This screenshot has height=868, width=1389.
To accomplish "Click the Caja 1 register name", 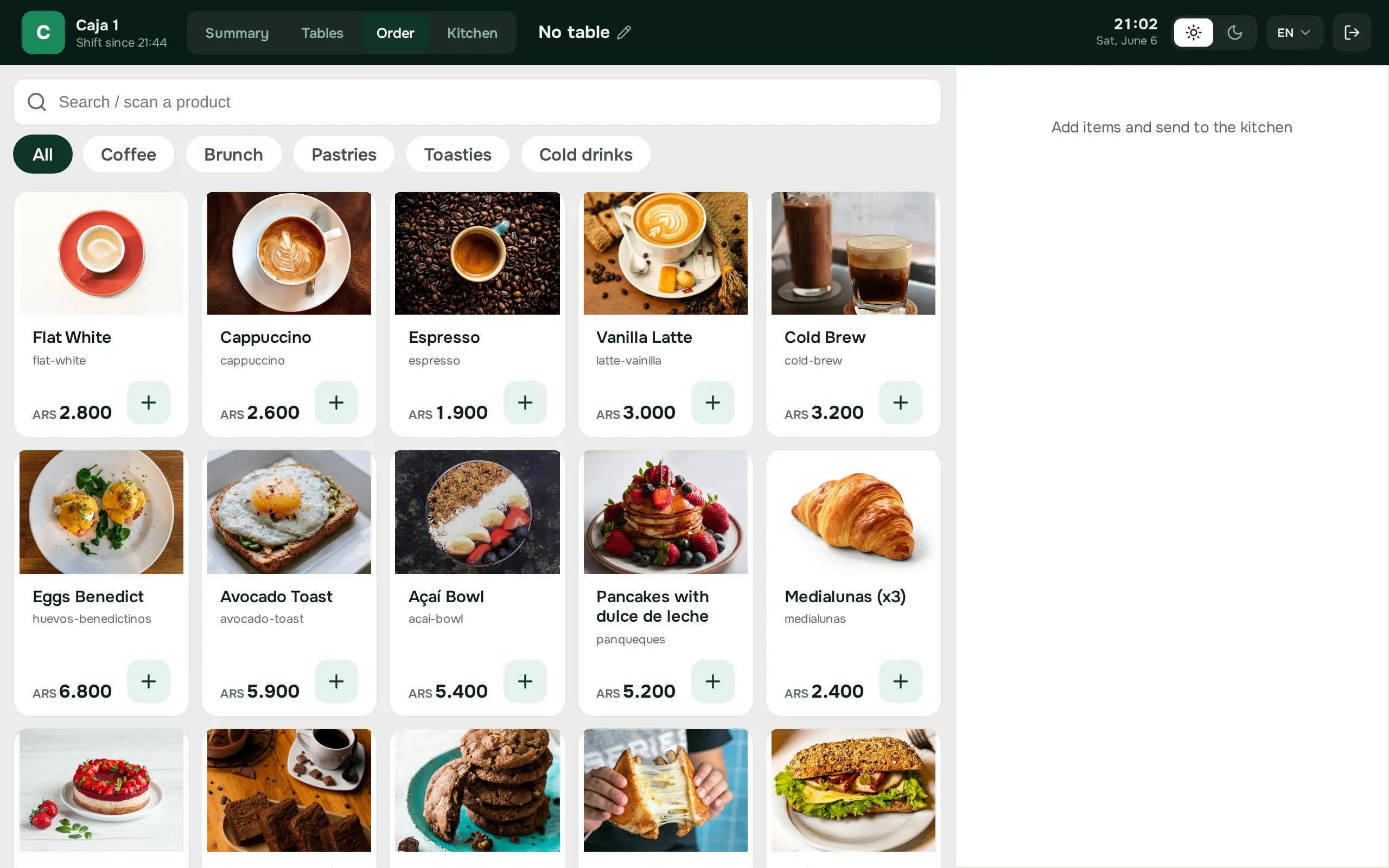I will coord(98,25).
